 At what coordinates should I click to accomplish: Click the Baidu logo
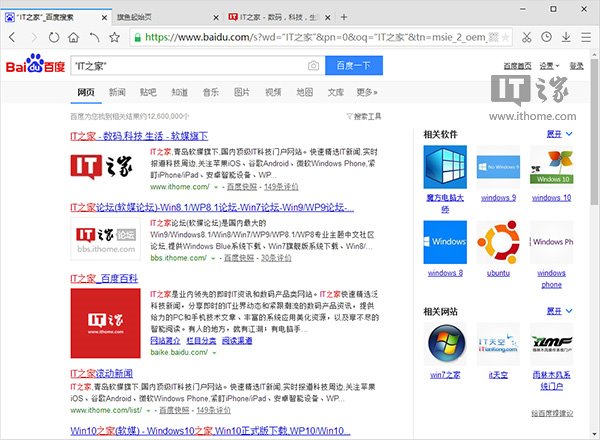tap(33, 66)
